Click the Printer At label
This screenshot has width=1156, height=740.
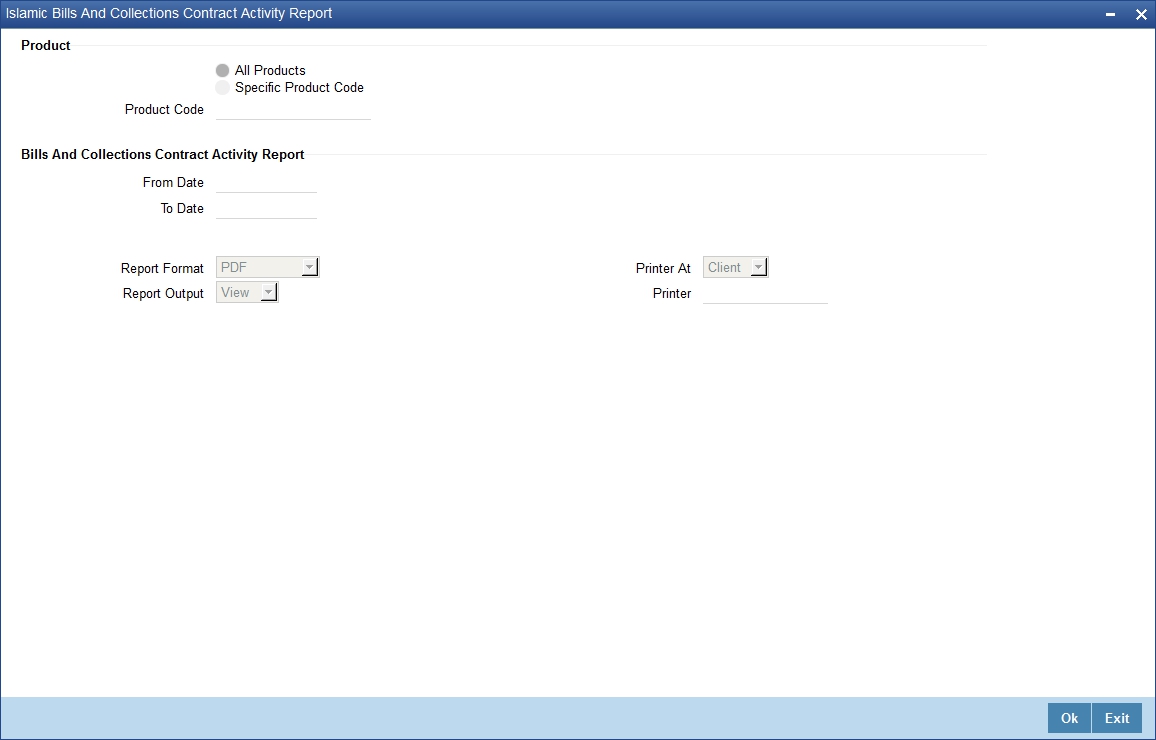pyautogui.click(x=664, y=268)
